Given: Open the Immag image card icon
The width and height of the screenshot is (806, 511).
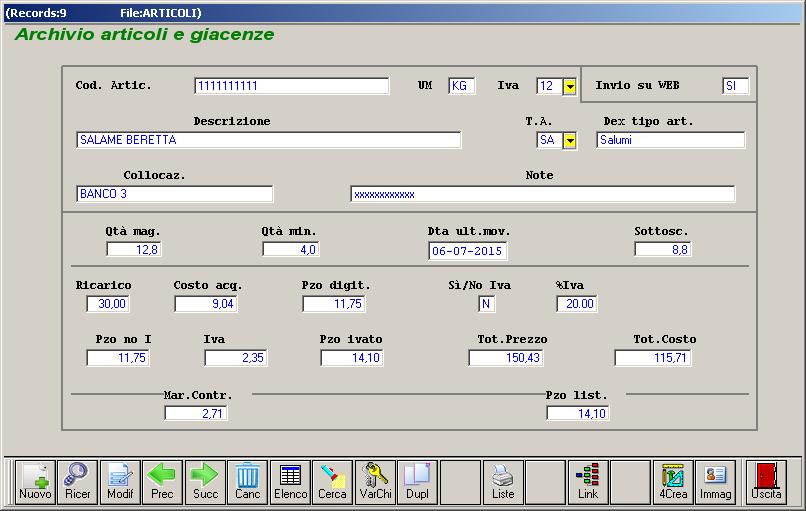Looking at the screenshot, I should click(x=716, y=482).
